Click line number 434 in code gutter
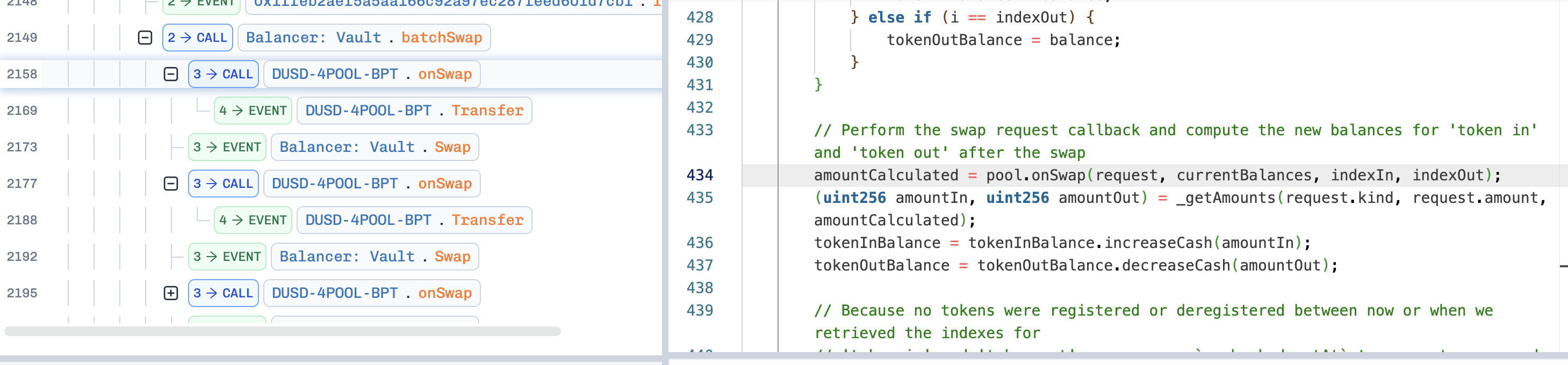This screenshot has width=1568, height=365. pos(700,175)
